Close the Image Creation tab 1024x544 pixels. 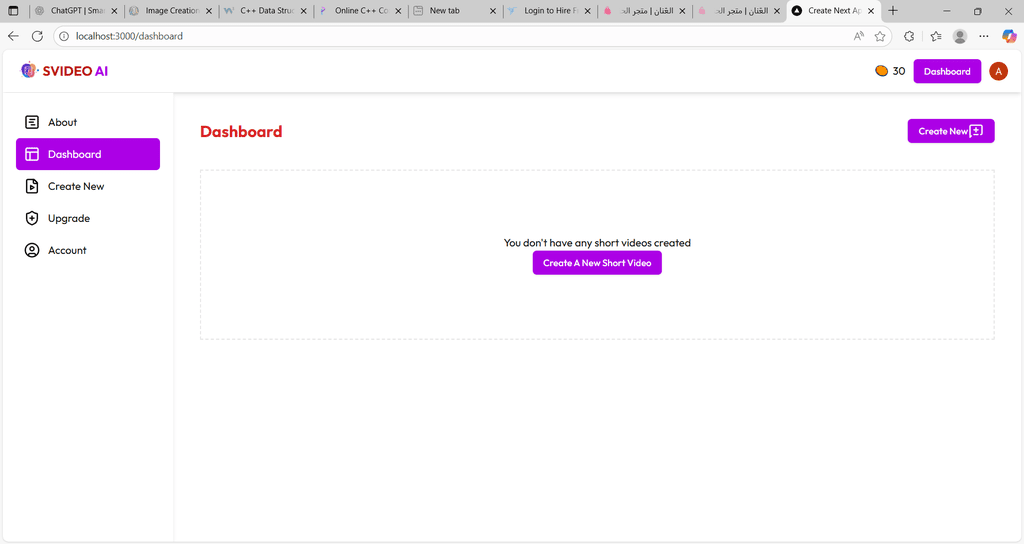pyautogui.click(x=209, y=11)
